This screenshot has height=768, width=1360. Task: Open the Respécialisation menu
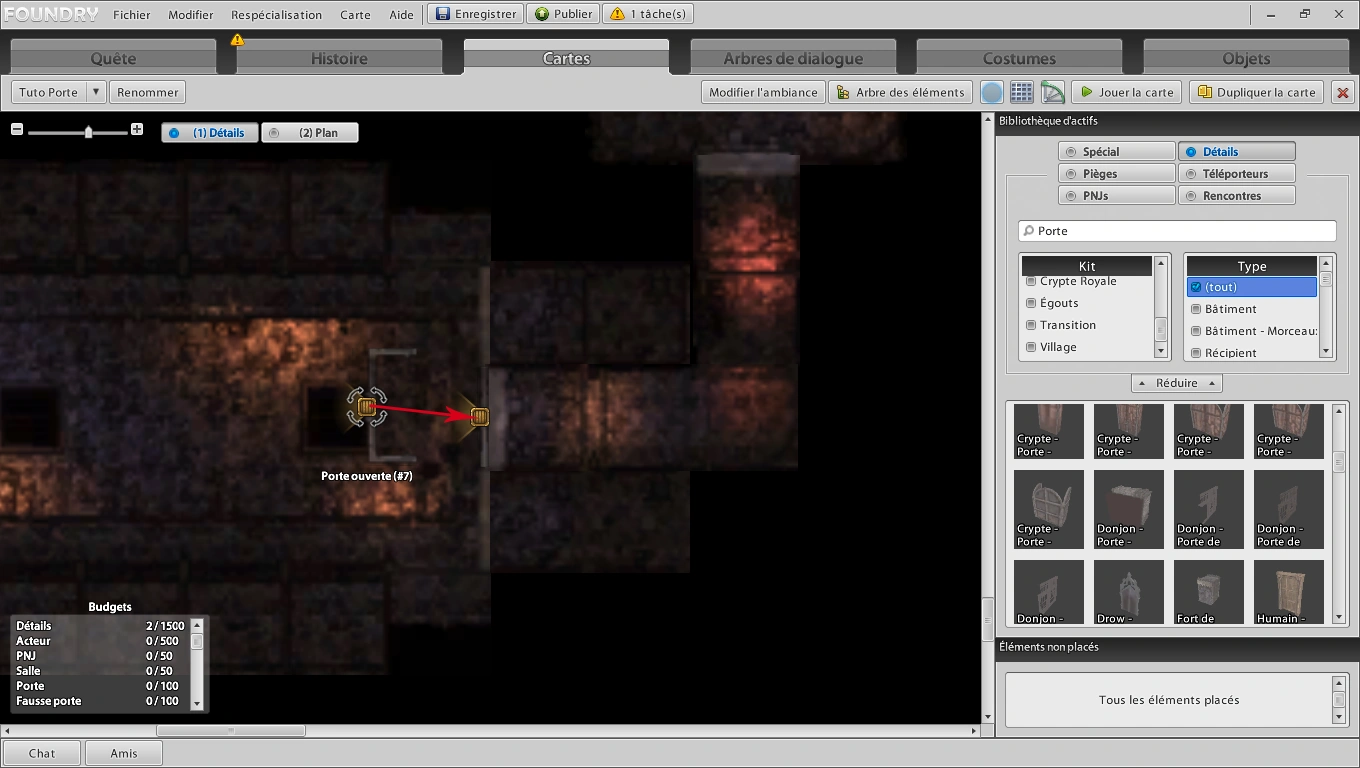click(277, 15)
